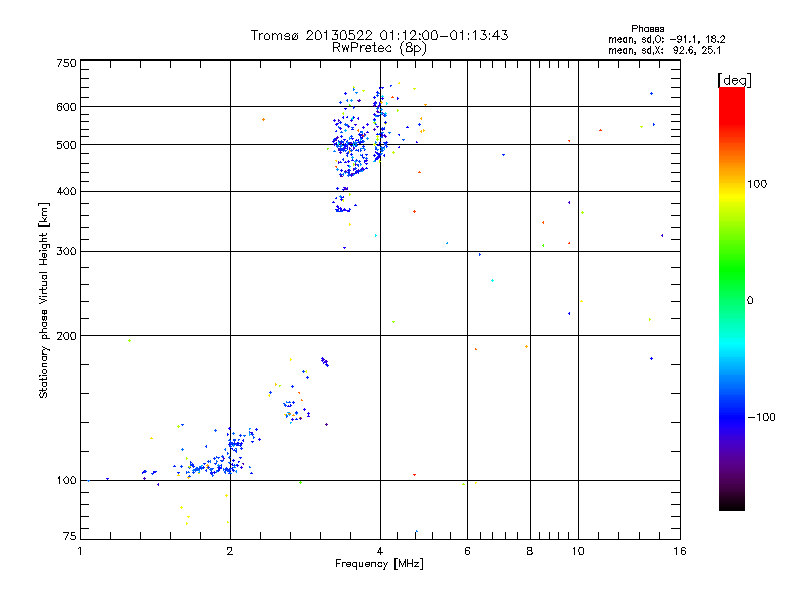
Task: Click the plot title 'Tromsø 20130522 01:12:00-01:13:43'
Action: (379, 35)
